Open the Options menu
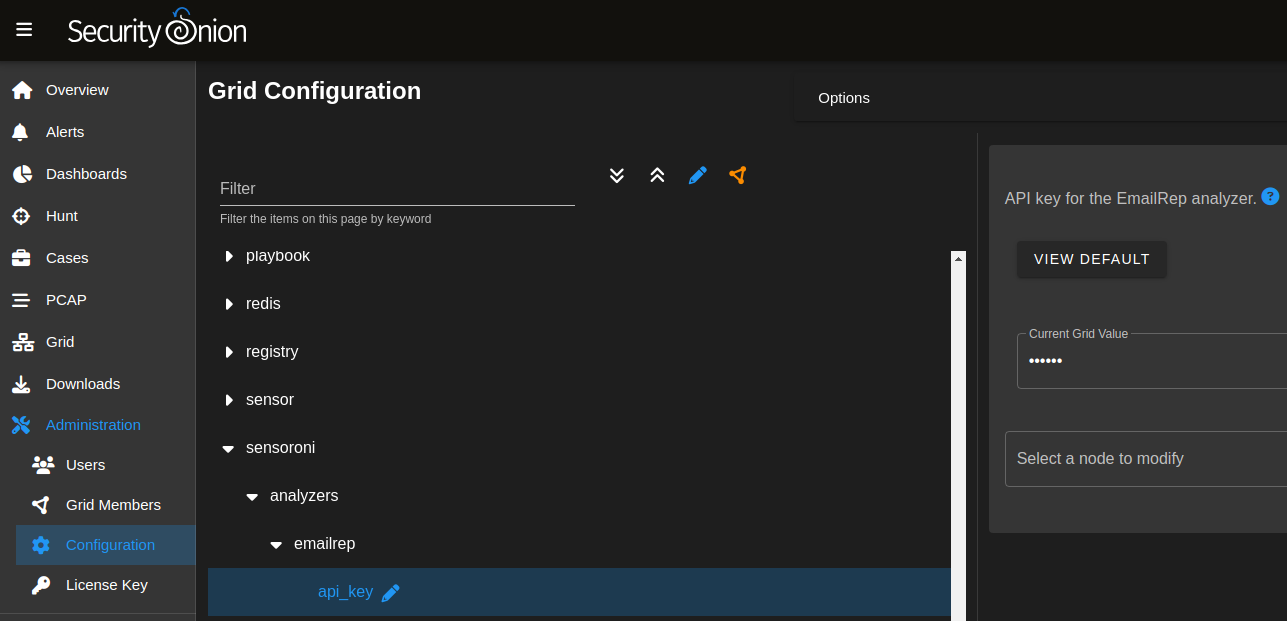Screen dimensions: 1287x621 tap(843, 97)
